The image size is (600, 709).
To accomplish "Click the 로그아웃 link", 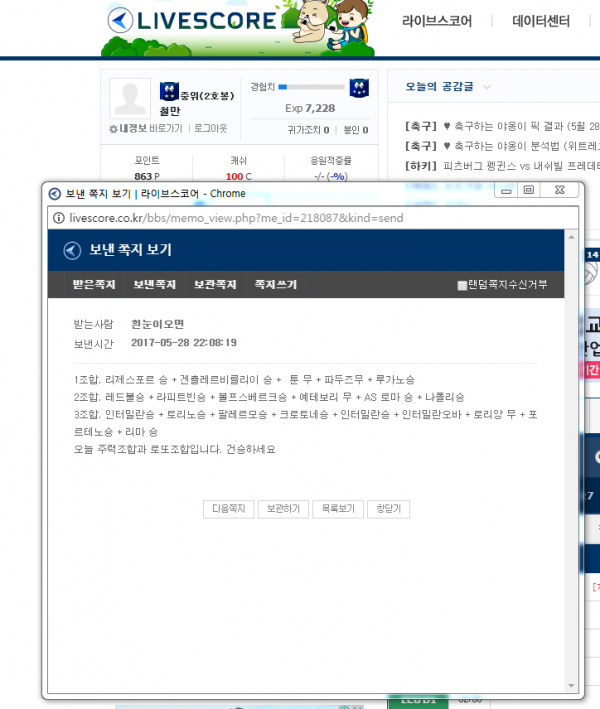I will coord(211,129).
